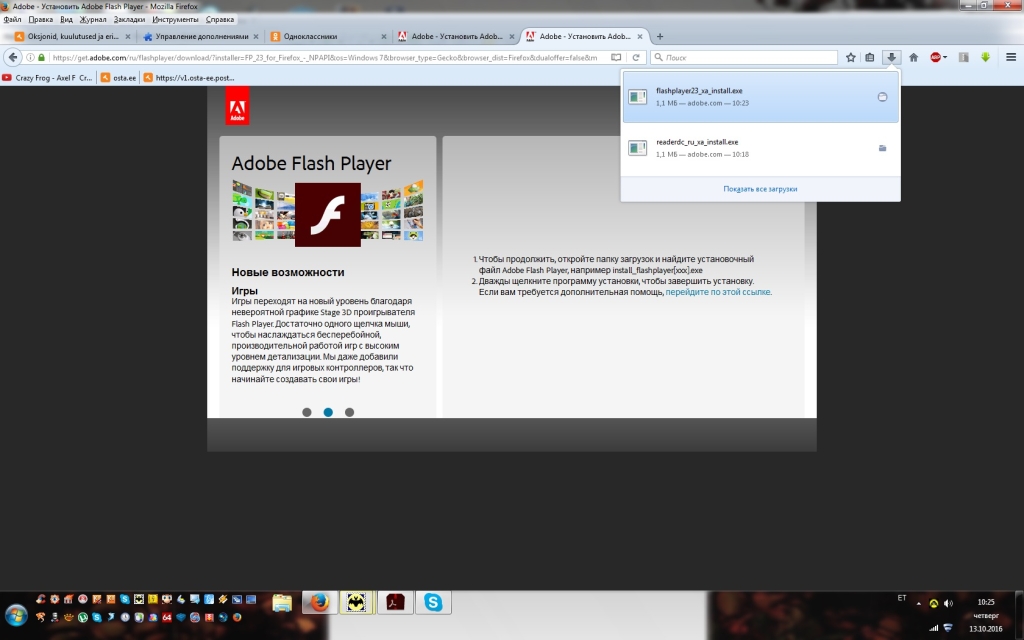Screen dimensions: 1024x640
Task: Open 'Crazy Frog - Axel F' bookmark
Action: 47,78
